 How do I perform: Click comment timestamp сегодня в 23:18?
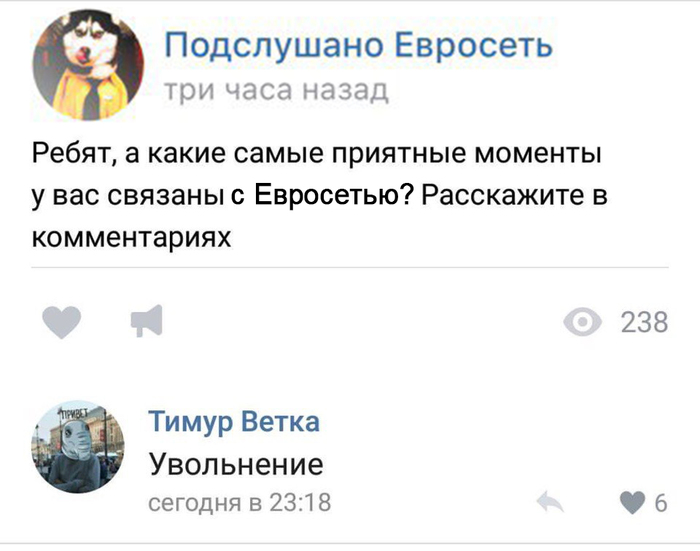pos(240,502)
